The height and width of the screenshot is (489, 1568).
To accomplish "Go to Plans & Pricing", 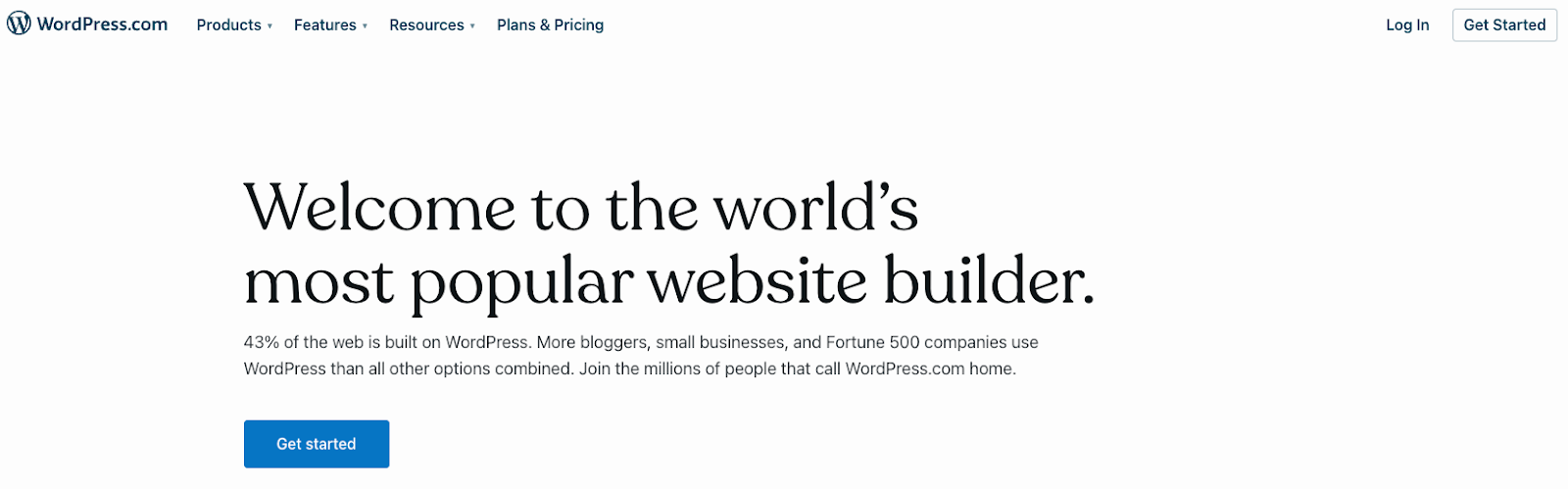I will (x=550, y=24).
